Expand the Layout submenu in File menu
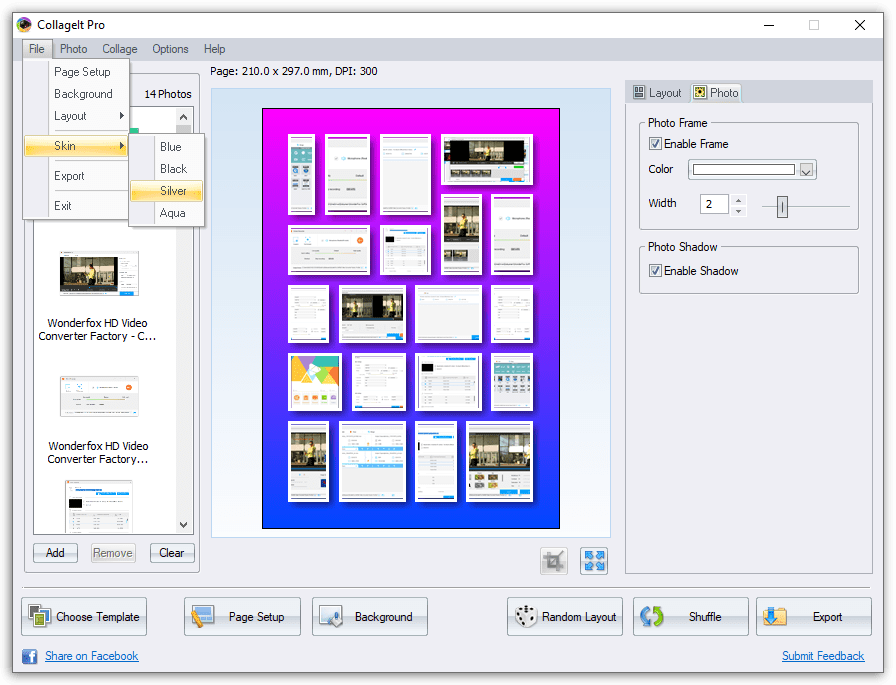 tap(77, 116)
